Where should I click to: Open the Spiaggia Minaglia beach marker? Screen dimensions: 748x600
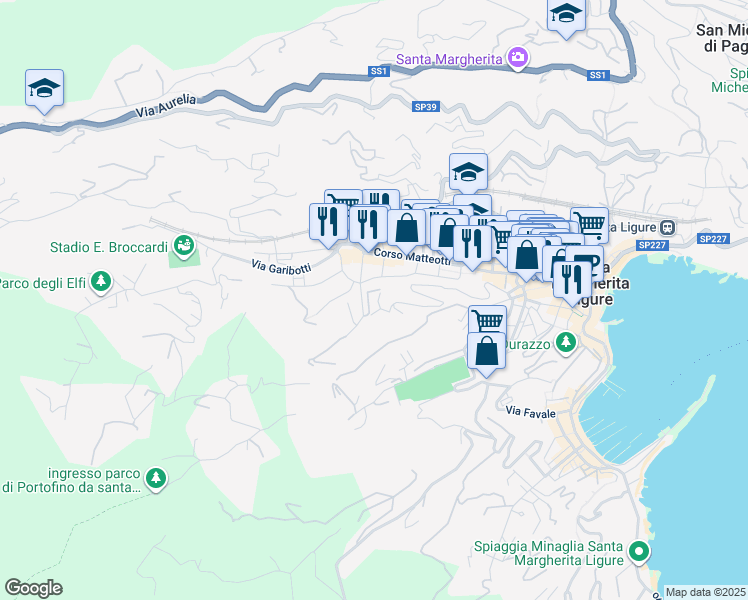click(639, 551)
